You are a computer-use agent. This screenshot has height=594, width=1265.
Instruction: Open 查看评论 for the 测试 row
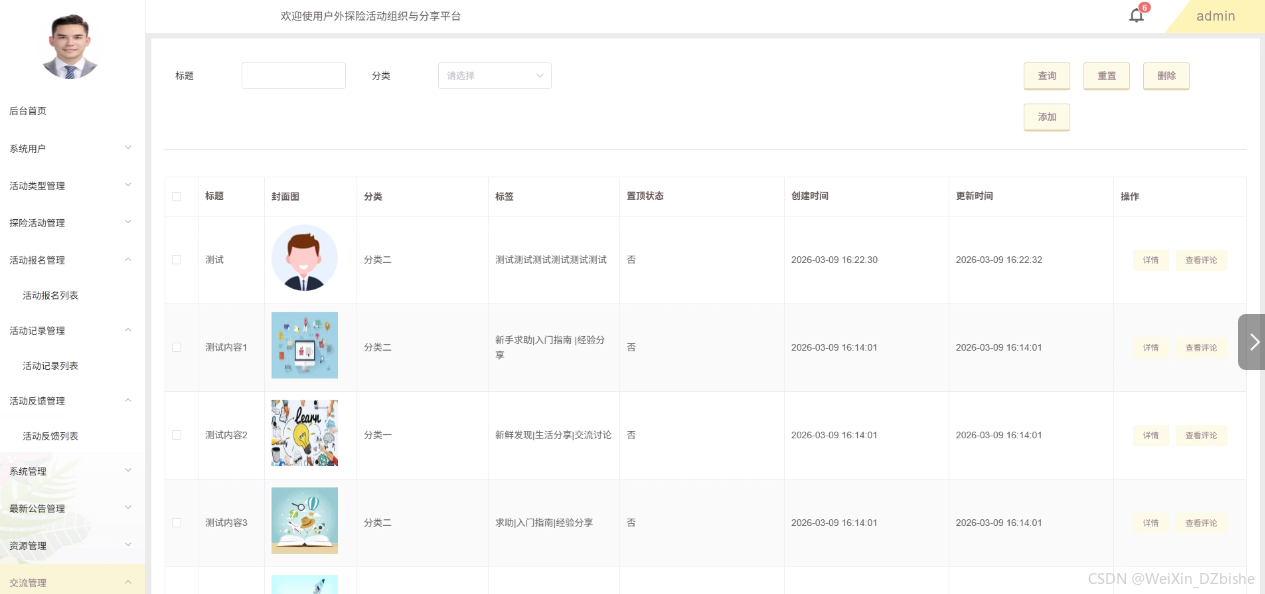click(1201, 260)
